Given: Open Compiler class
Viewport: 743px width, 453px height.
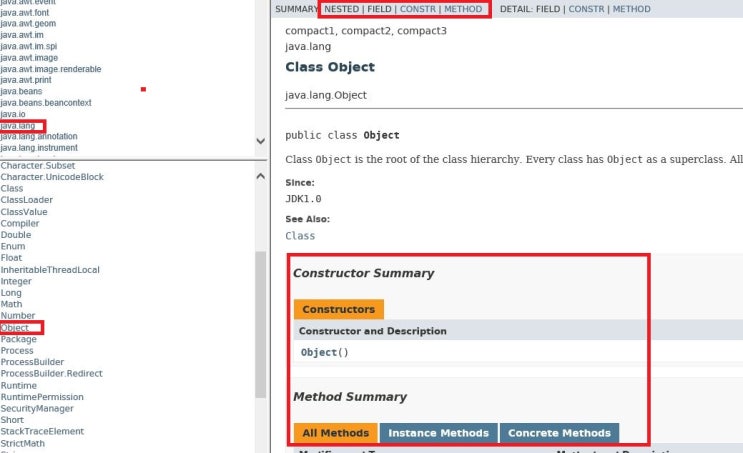Looking at the screenshot, I should pyautogui.click(x=19, y=224).
